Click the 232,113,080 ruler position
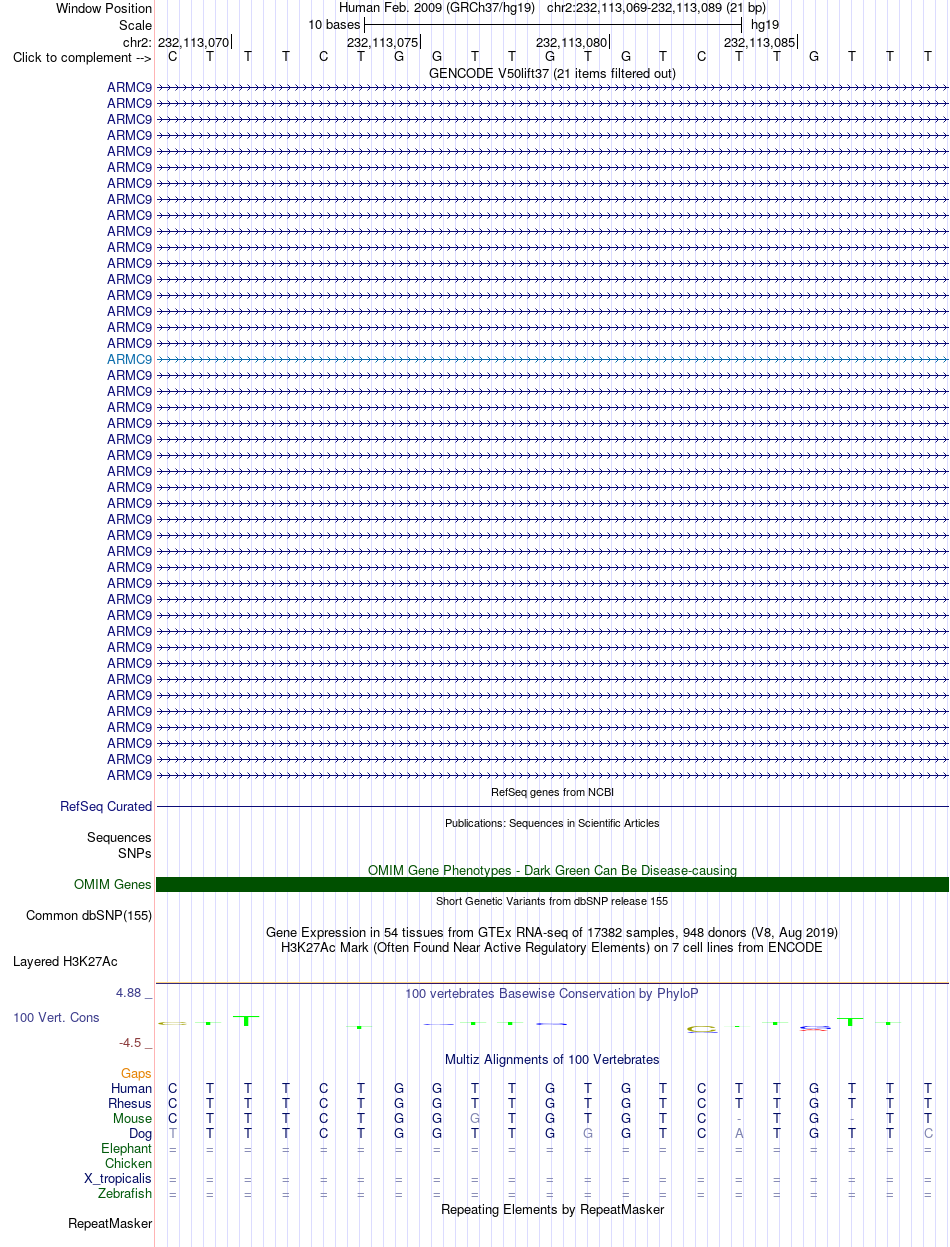950x1247 pixels. (572, 42)
